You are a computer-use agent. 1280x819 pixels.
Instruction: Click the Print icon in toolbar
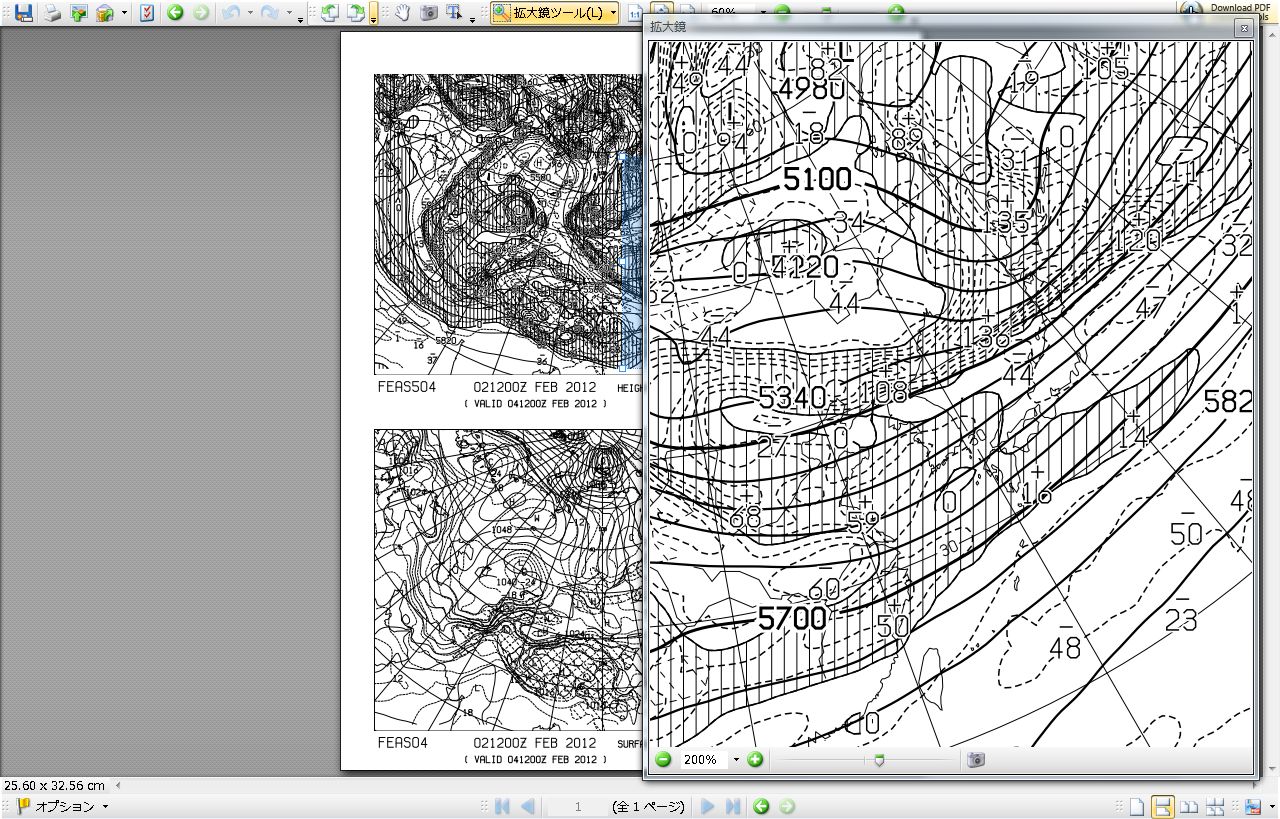(x=52, y=13)
